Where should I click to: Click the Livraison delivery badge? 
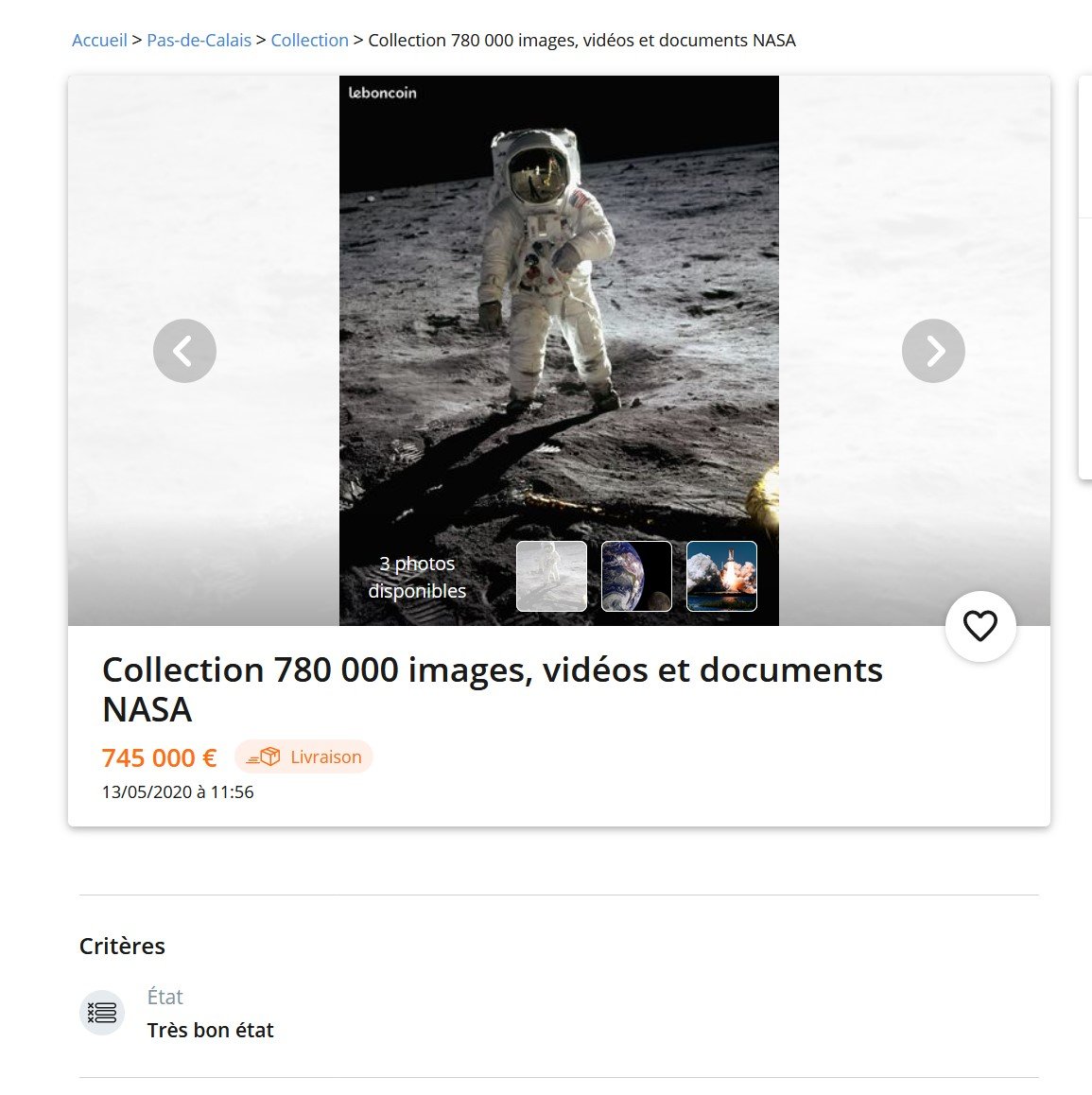(x=303, y=757)
